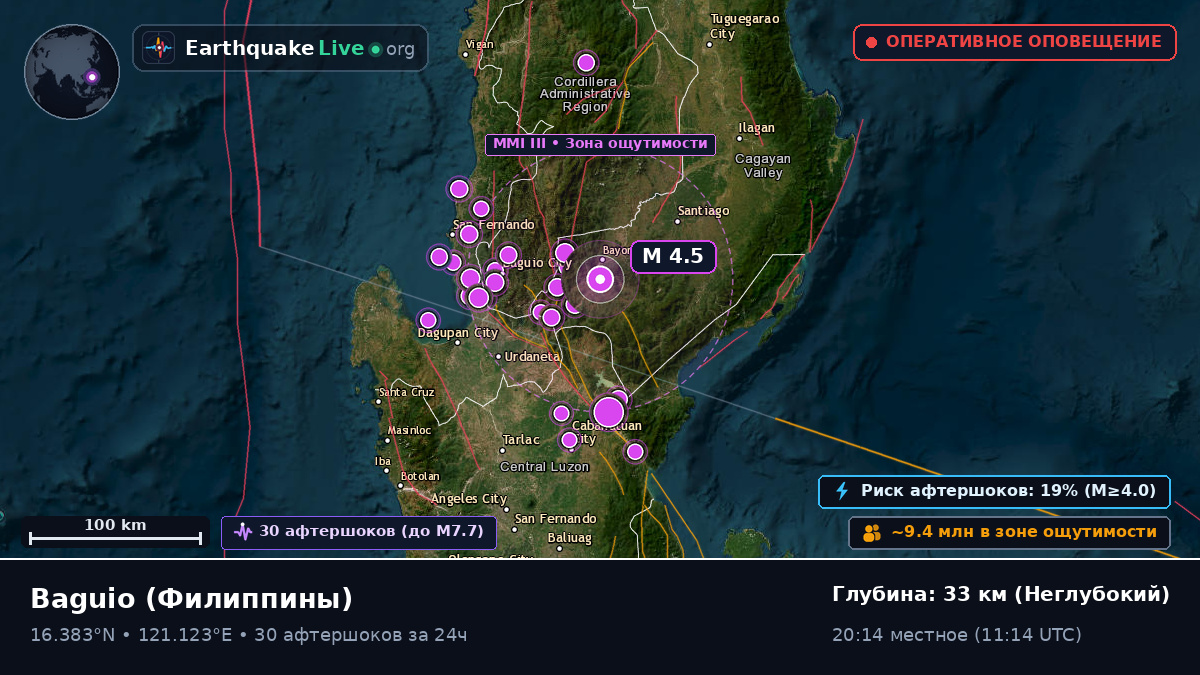
Task: Click the Santiago city label
Action: [704, 211]
